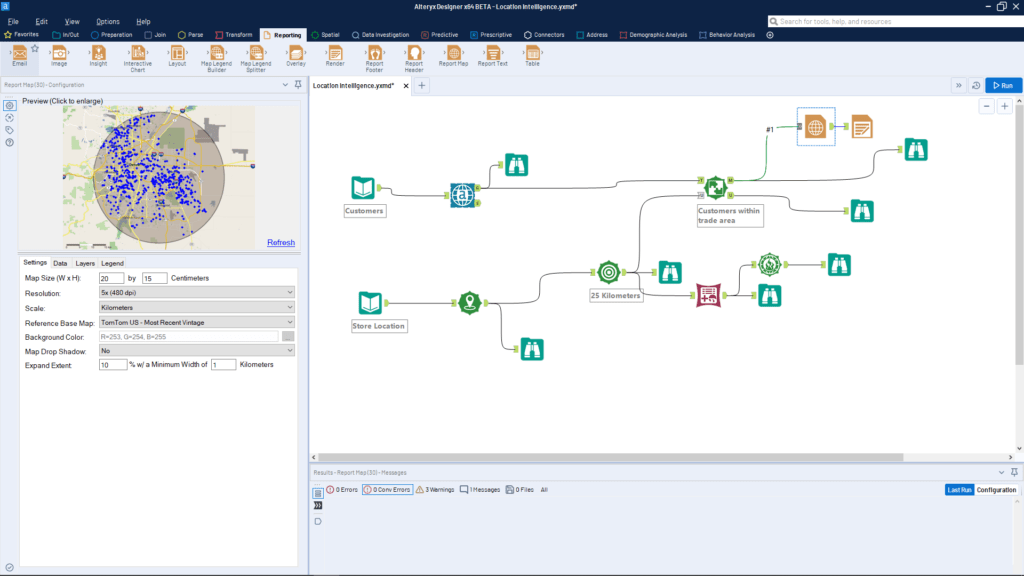Click the 25 Kilometers trade area node
Viewport: 1024px width, 576px height.
tap(608, 272)
